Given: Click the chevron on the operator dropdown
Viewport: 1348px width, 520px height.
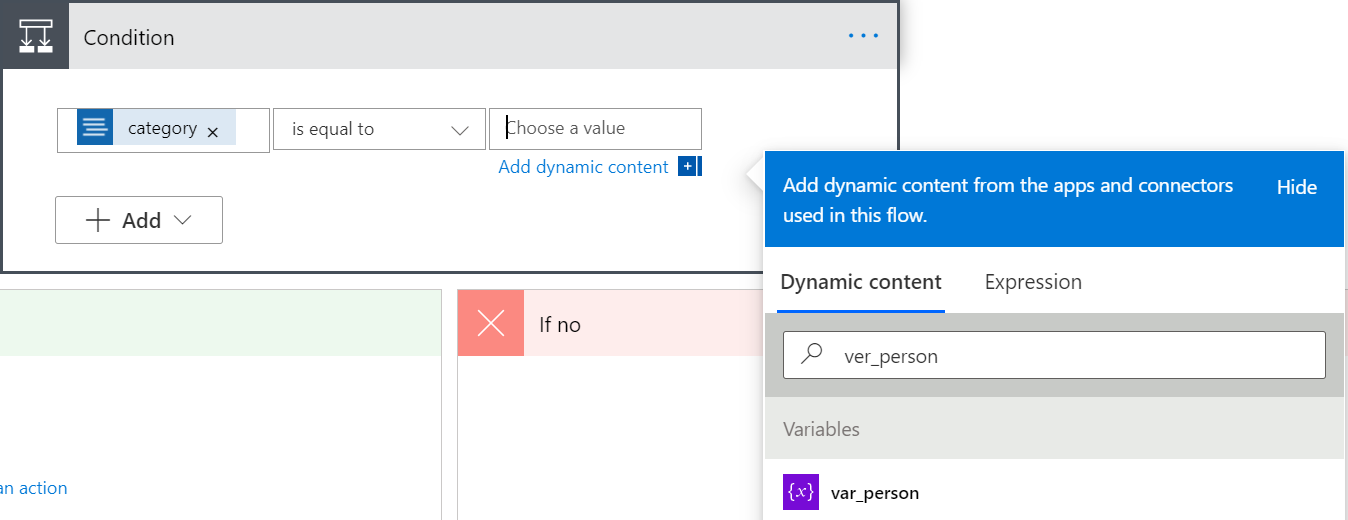Looking at the screenshot, I should pyautogui.click(x=460, y=130).
